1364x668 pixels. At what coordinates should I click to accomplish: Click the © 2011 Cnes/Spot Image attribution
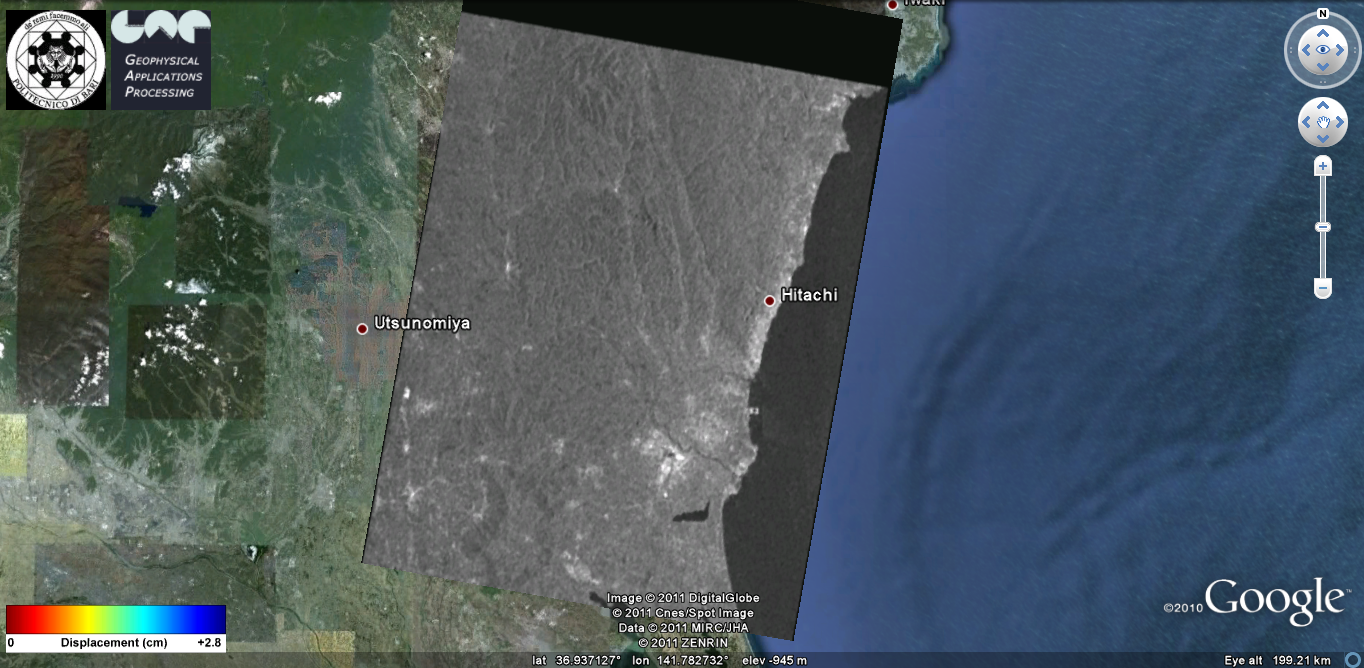[x=683, y=613]
